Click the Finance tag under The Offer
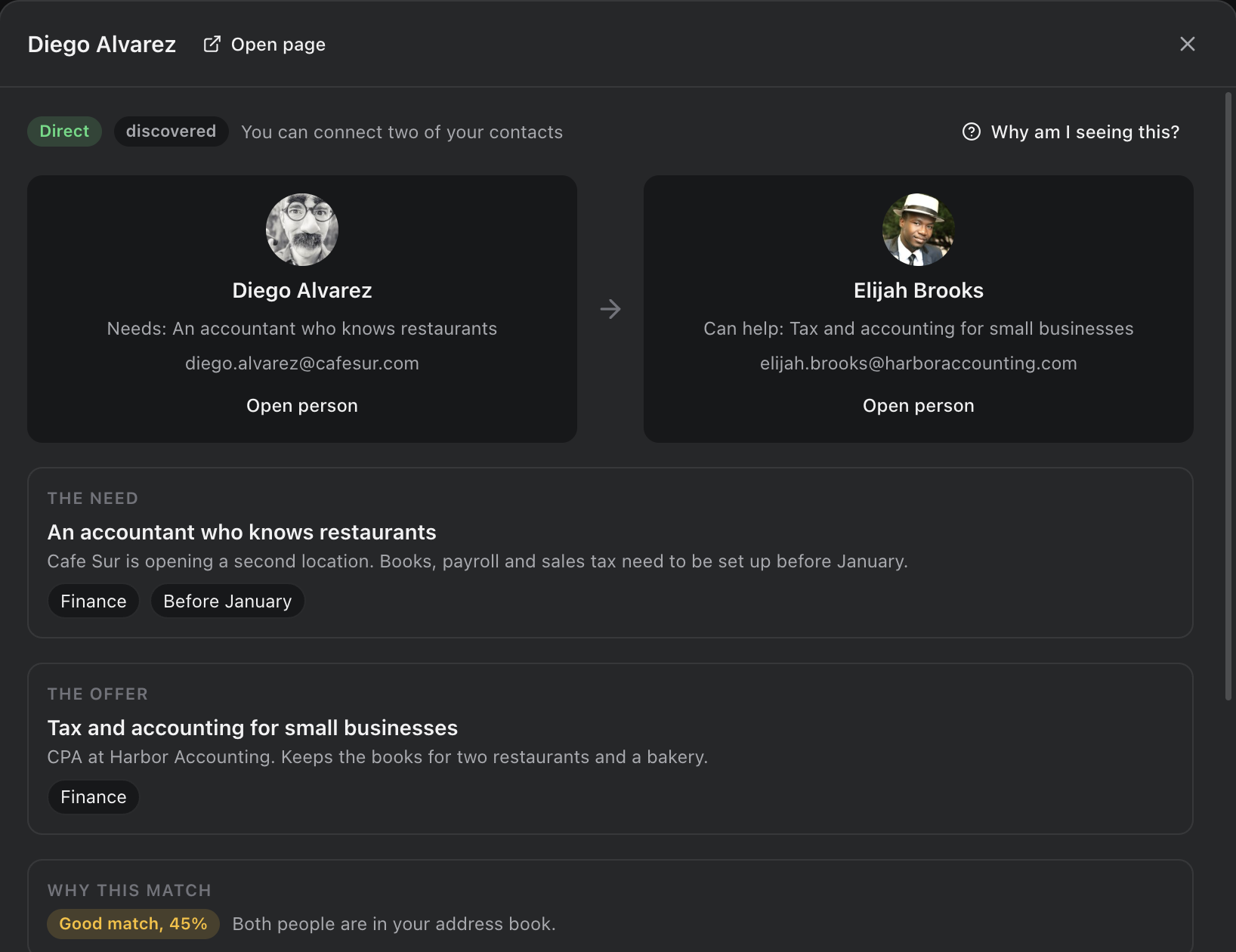The image size is (1236, 952). (x=94, y=797)
